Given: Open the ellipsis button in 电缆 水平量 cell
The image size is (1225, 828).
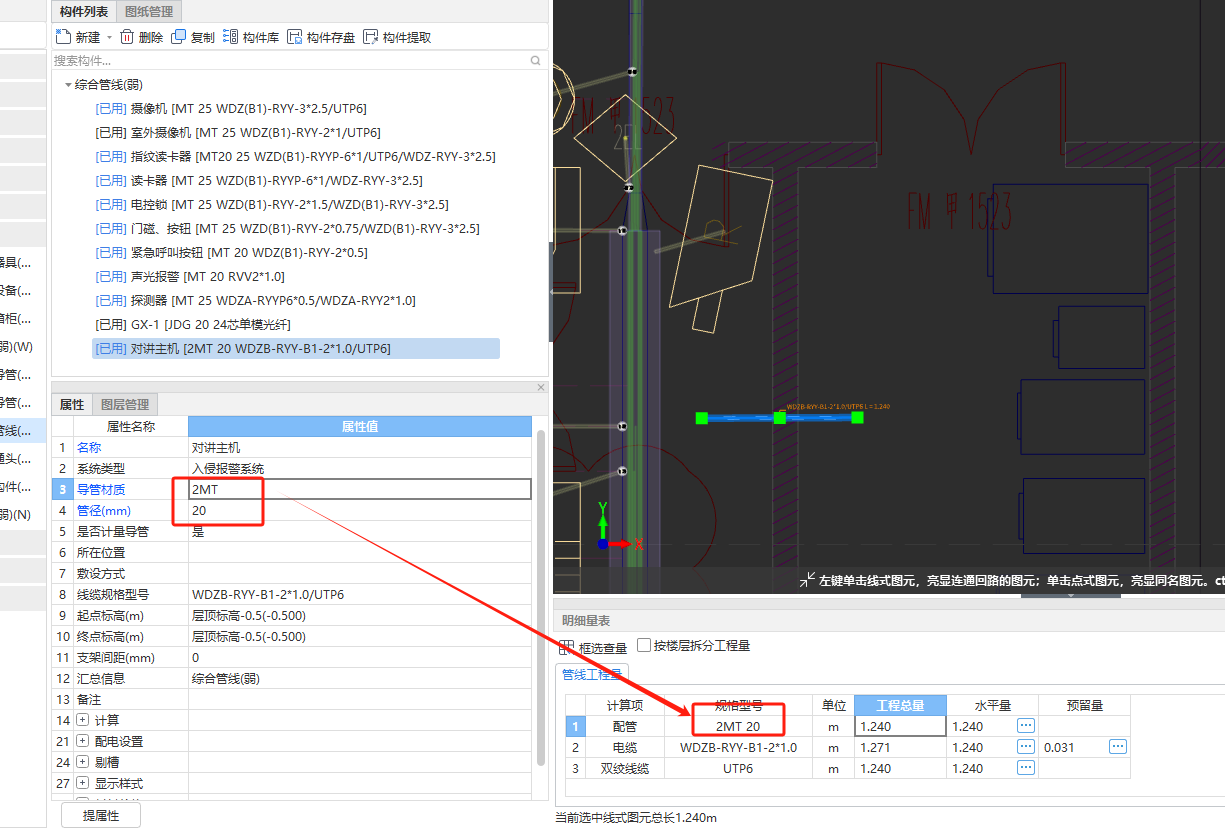Looking at the screenshot, I should (1026, 747).
